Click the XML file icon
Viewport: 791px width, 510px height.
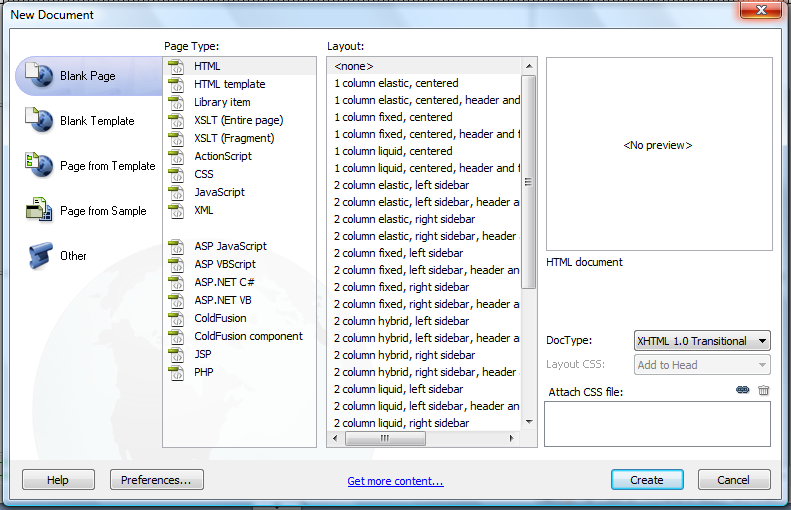point(176,211)
